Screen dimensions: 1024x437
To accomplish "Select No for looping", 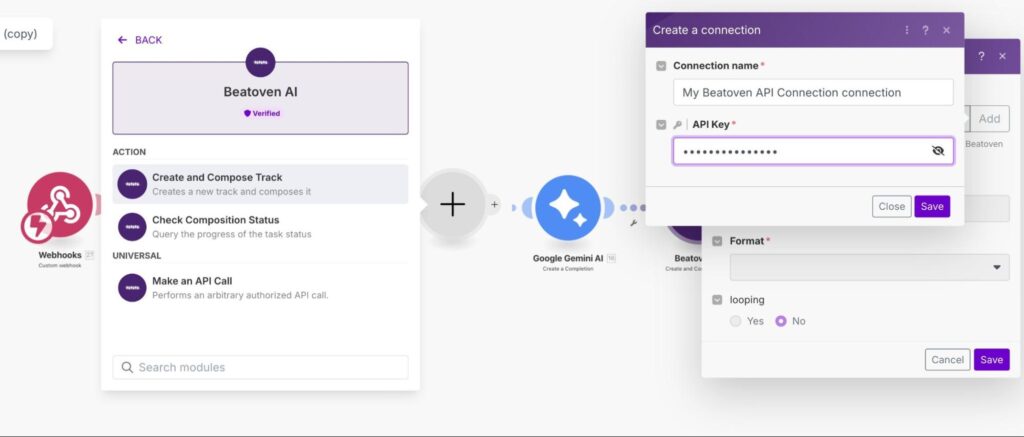I will click(780, 321).
